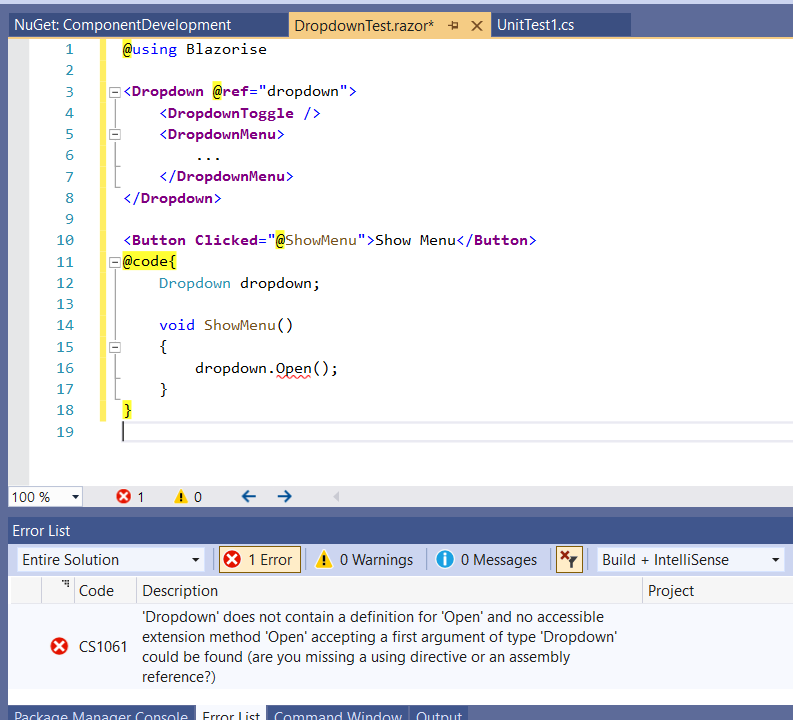Click line number 12 in the gutter

click(65, 283)
